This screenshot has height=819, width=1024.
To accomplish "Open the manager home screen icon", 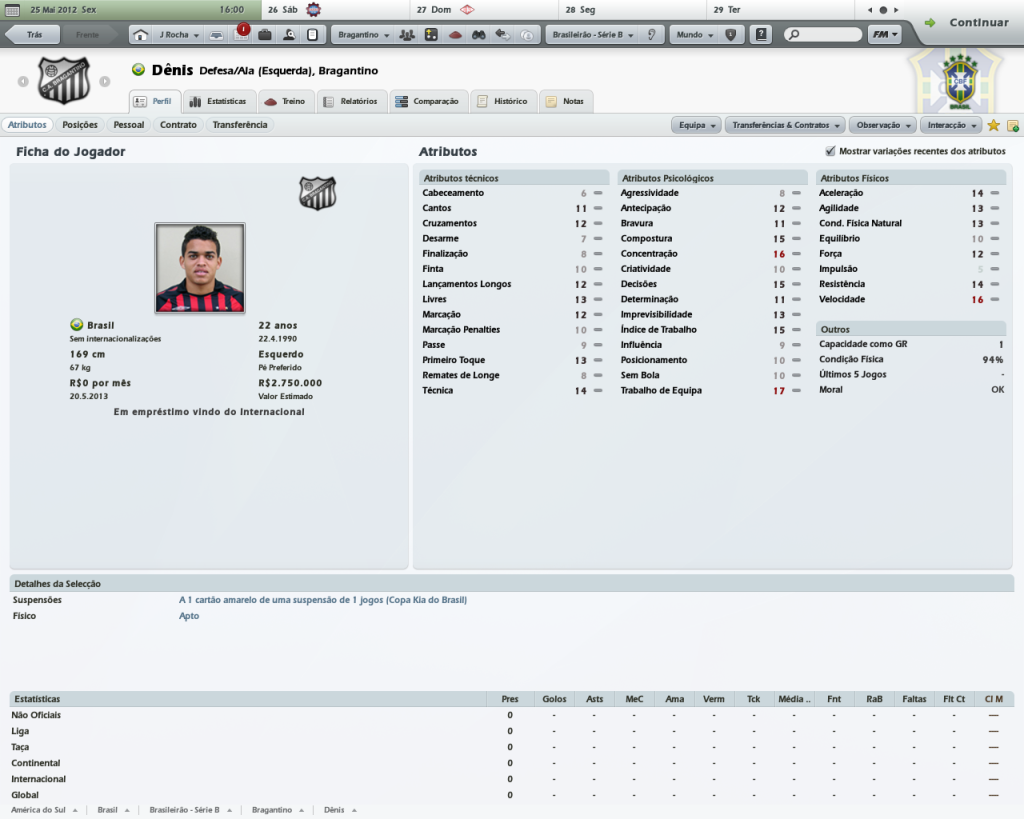I will (x=140, y=35).
